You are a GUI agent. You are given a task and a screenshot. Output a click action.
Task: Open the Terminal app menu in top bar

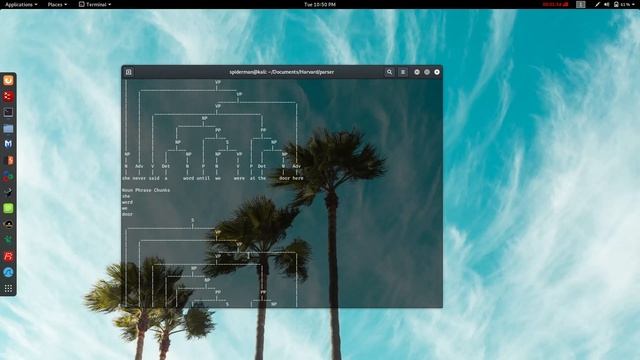(x=95, y=4)
